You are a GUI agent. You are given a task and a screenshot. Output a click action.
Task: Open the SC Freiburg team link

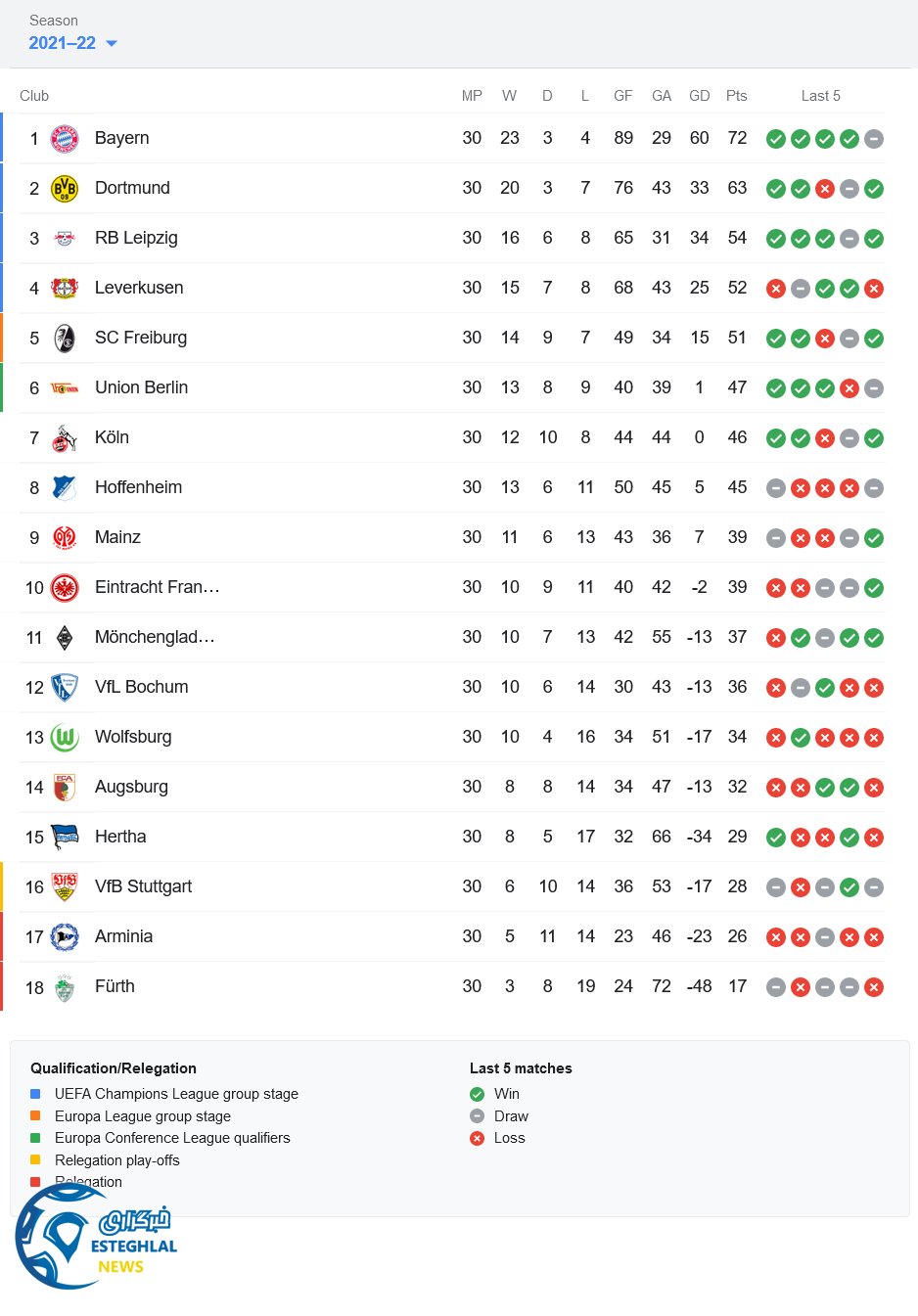[x=140, y=338]
